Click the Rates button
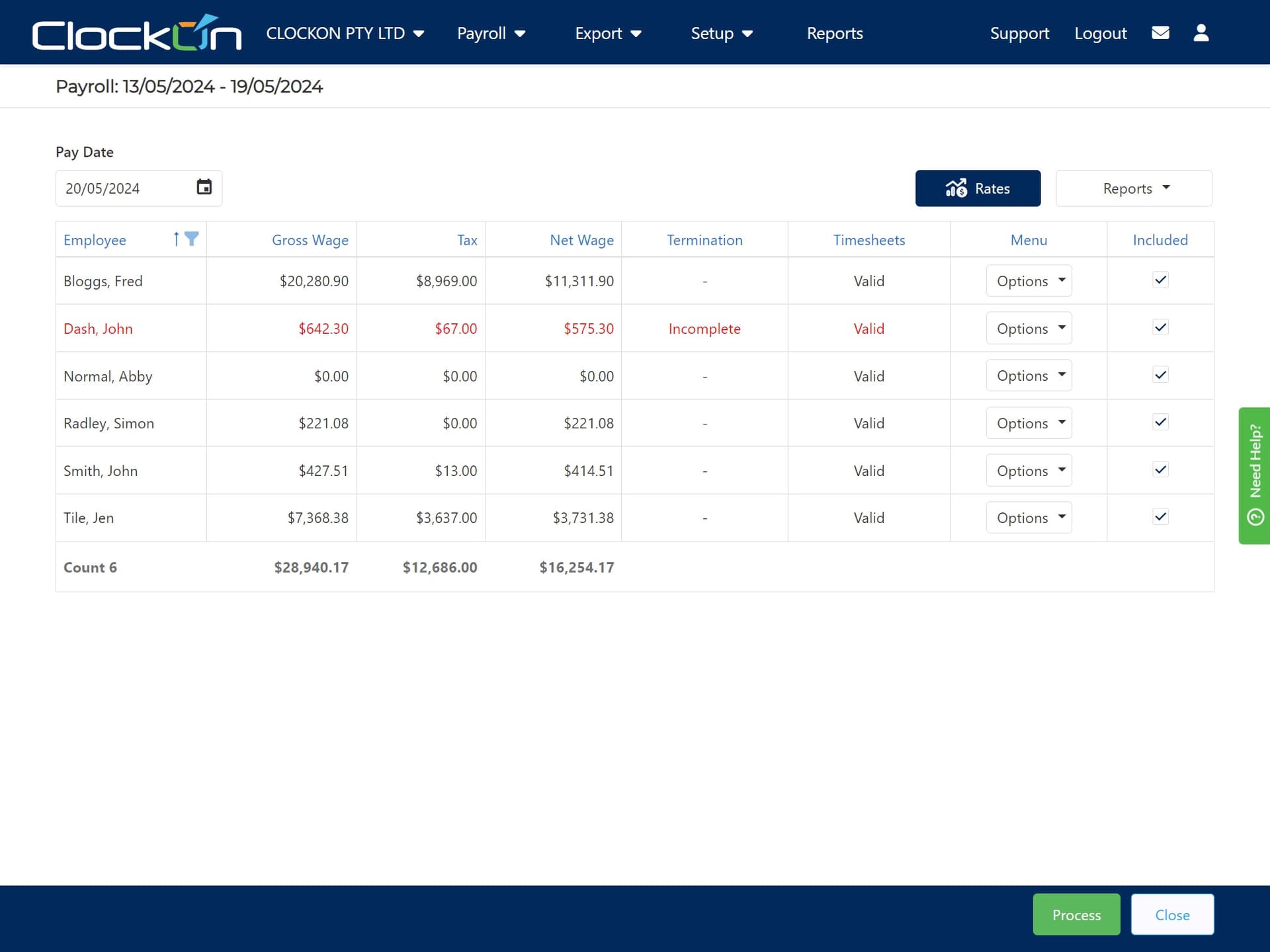Image resolution: width=1270 pixels, height=952 pixels. (978, 188)
